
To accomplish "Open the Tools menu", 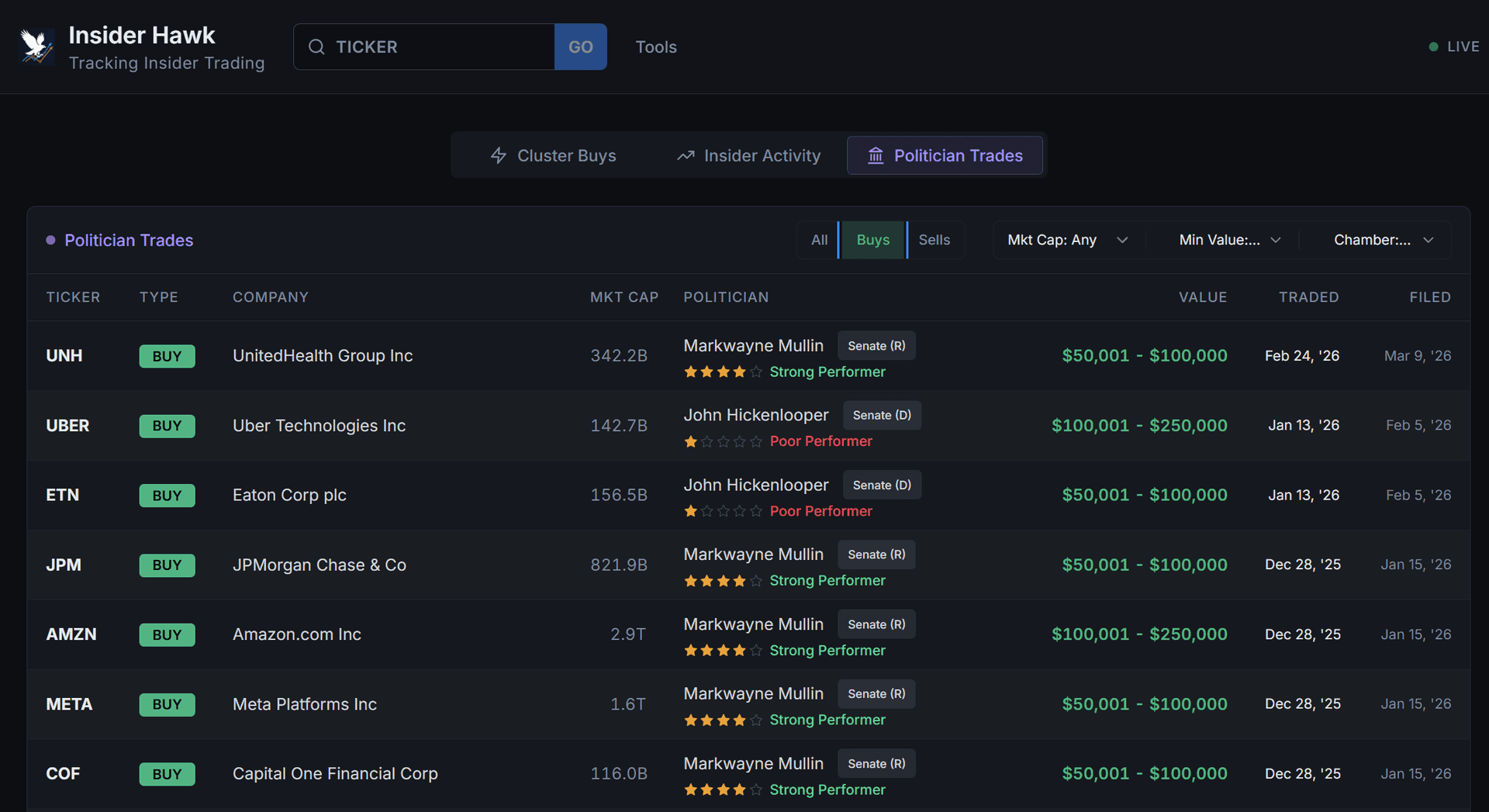I will click(656, 47).
